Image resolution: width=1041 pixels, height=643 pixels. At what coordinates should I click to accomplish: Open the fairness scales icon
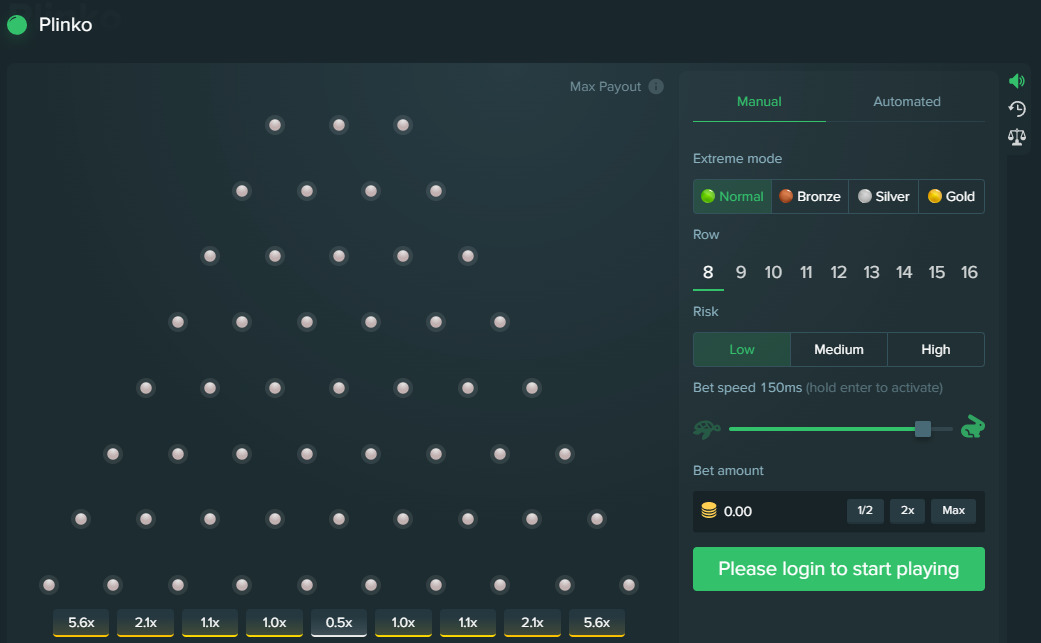(x=1017, y=137)
